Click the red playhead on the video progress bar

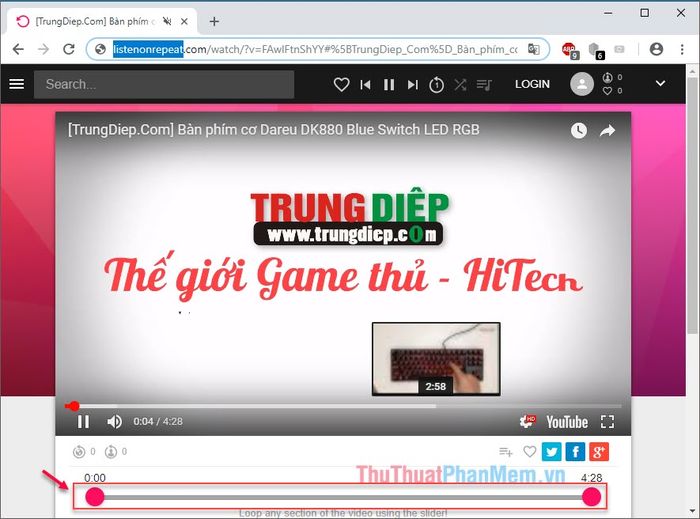[73, 406]
